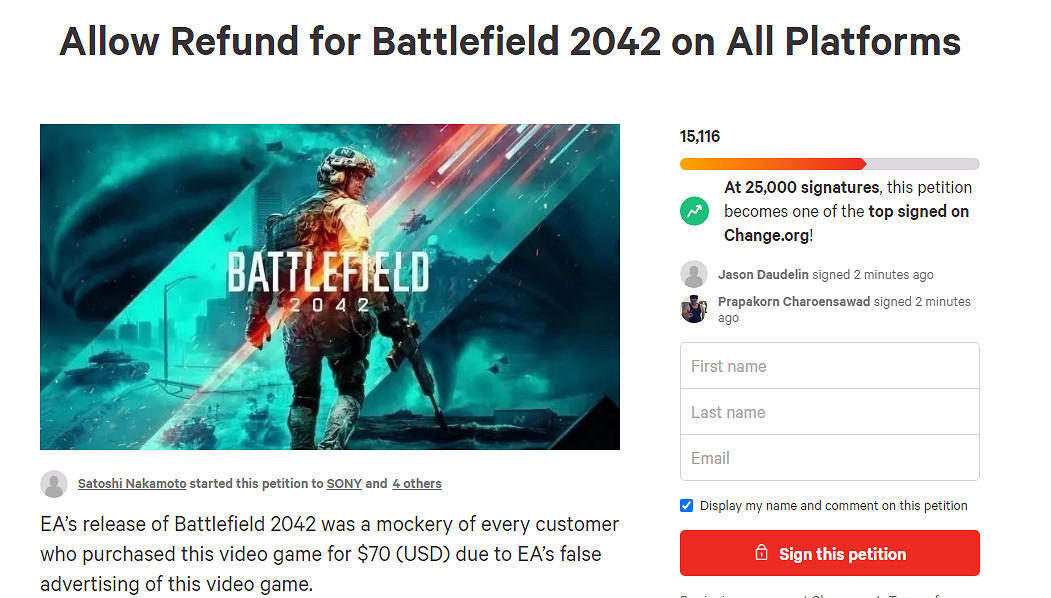Viewport: 1051px width, 598px height.
Task: Click the green trending arrow icon
Action: [694, 211]
